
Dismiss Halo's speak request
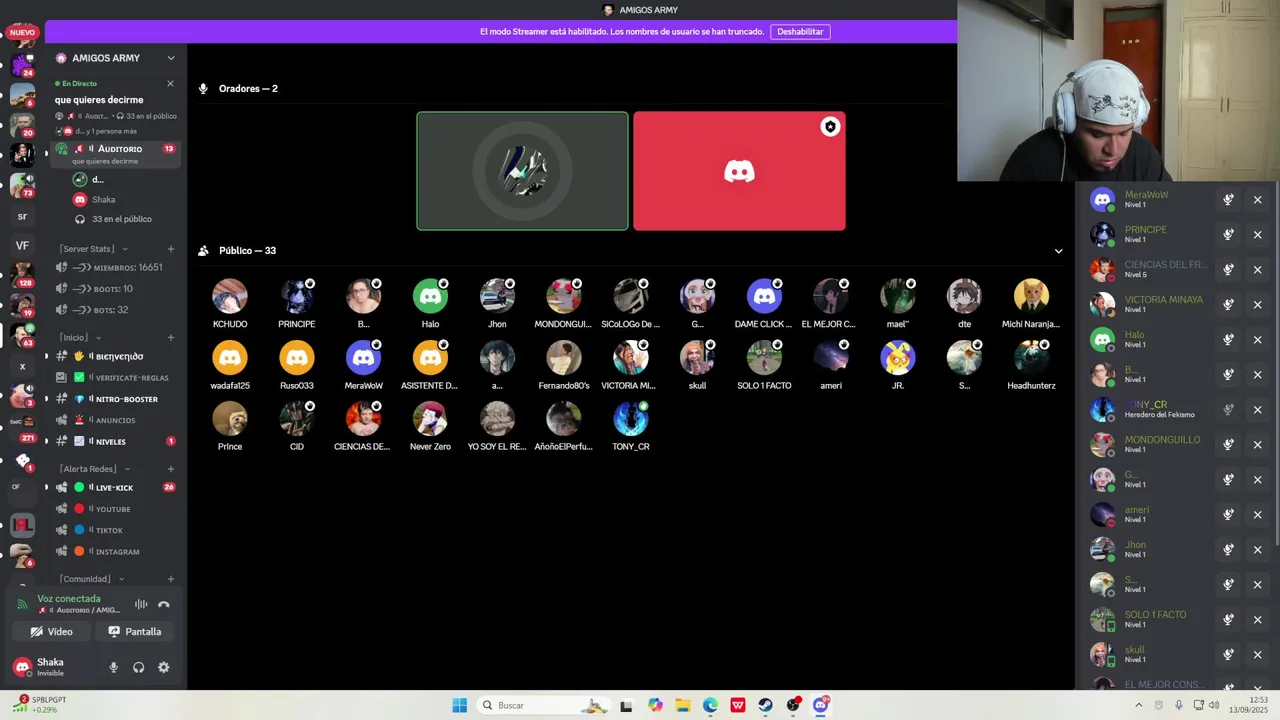click(x=1258, y=340)
